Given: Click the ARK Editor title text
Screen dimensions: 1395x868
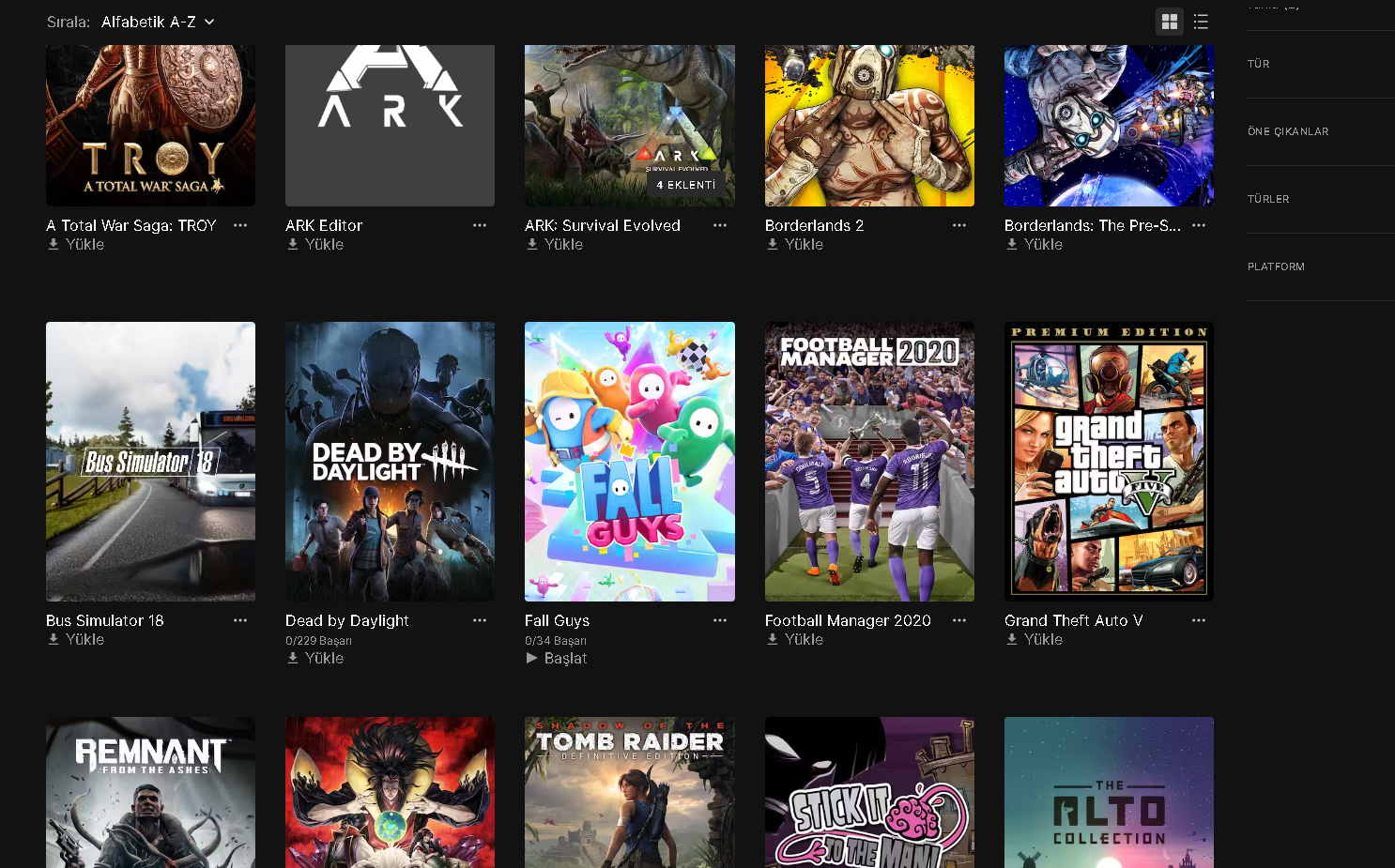Looking at the screenshot, I should (324, 225).
